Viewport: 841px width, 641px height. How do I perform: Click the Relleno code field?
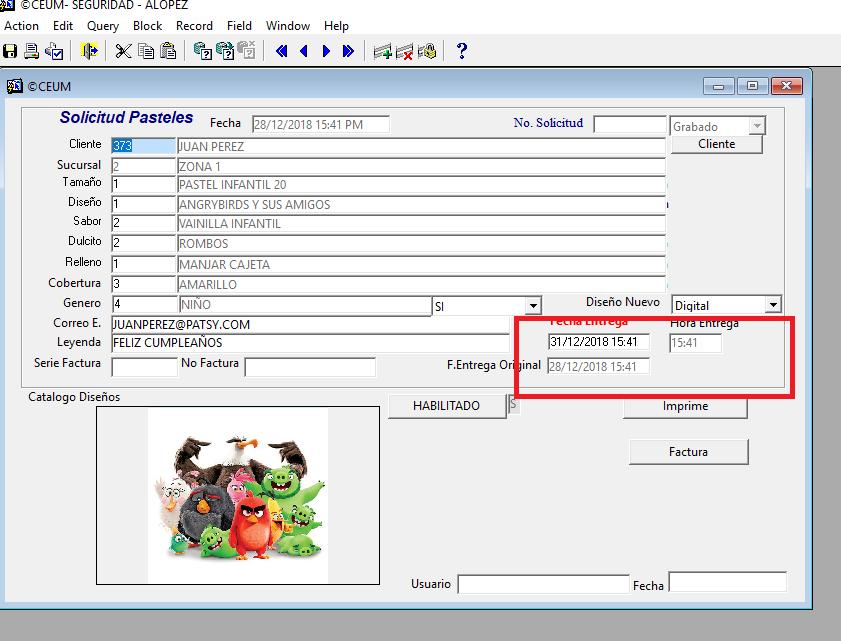143,264
